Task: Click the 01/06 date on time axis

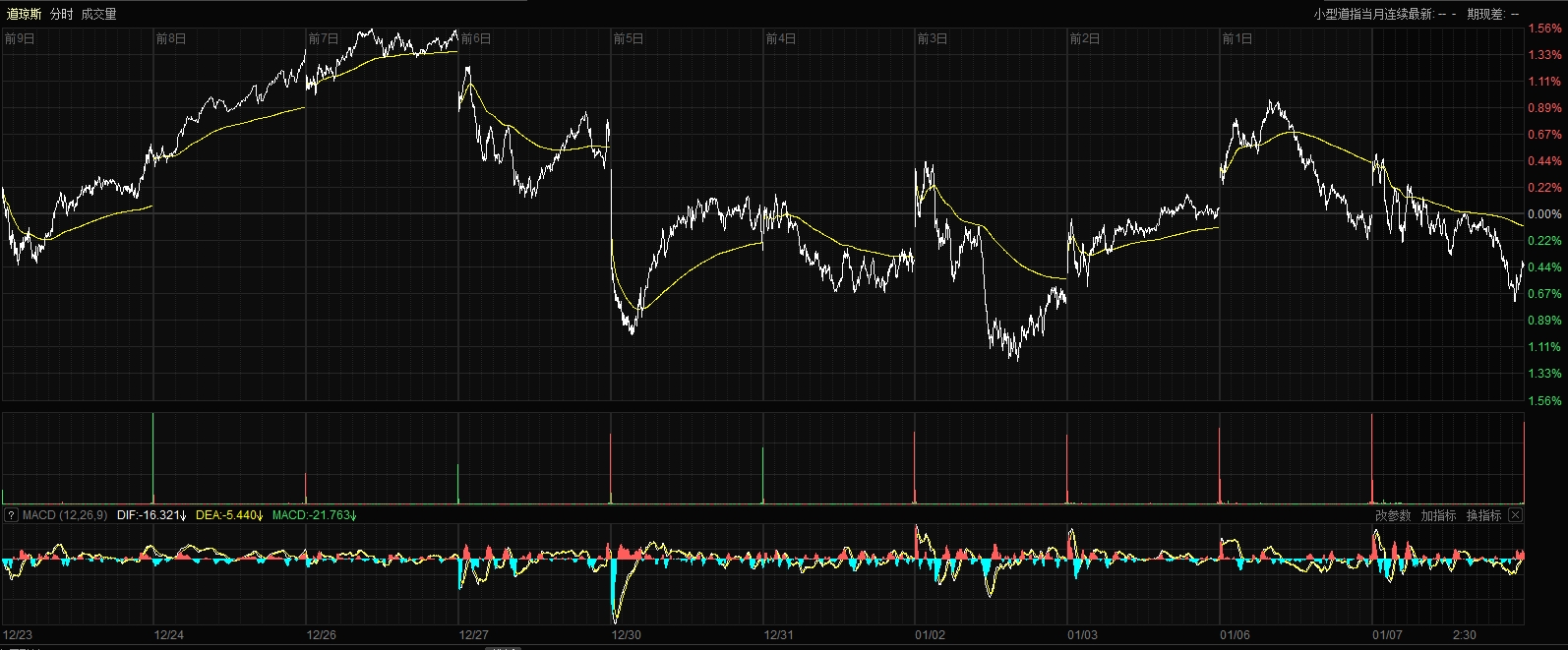Action: pos(1236,635)
